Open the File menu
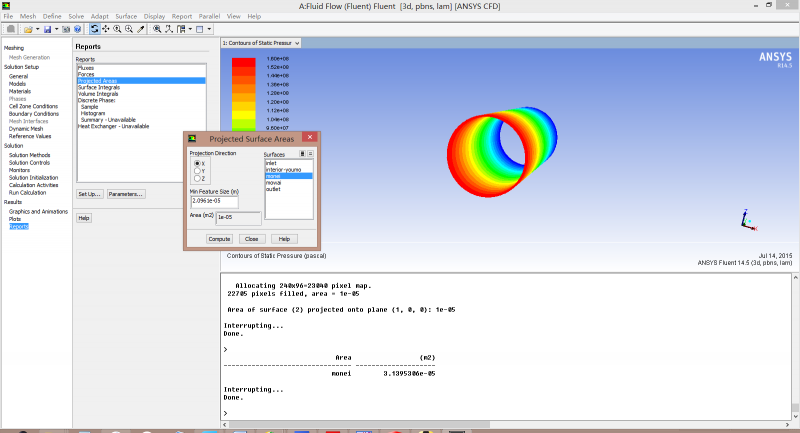 tap(8, 16)
